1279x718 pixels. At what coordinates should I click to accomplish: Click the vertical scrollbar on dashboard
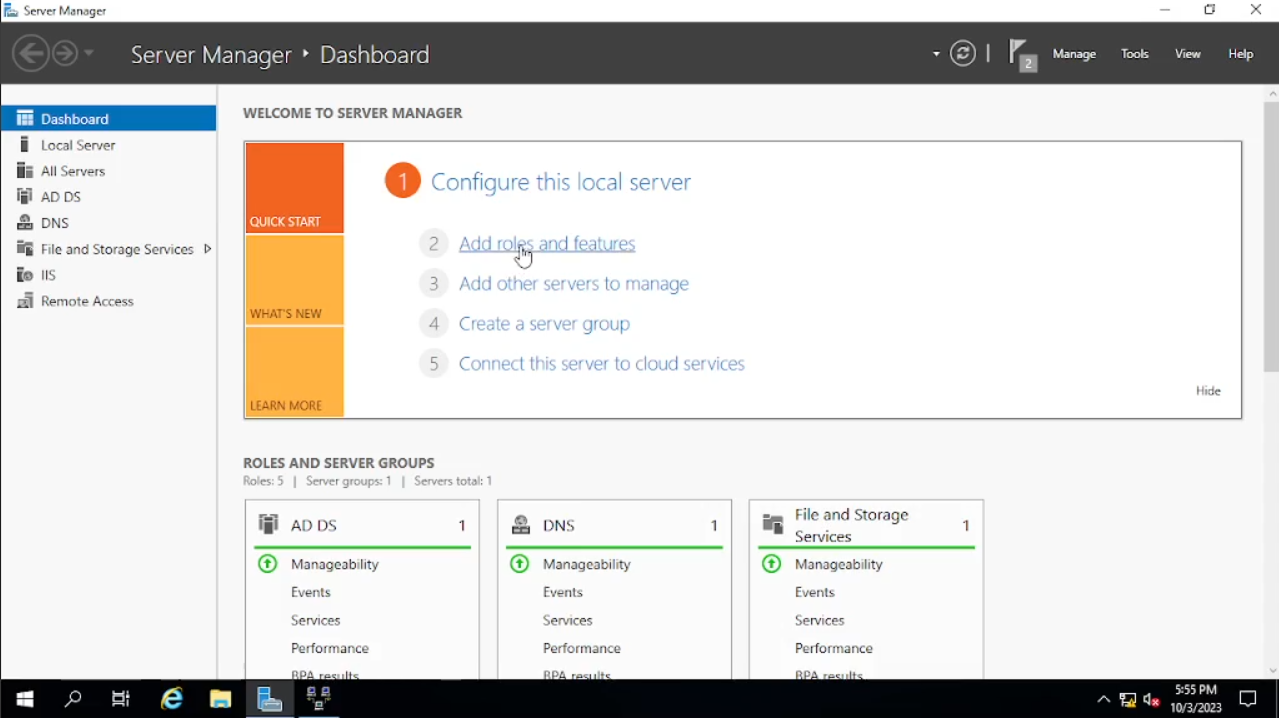(1271, 240)
